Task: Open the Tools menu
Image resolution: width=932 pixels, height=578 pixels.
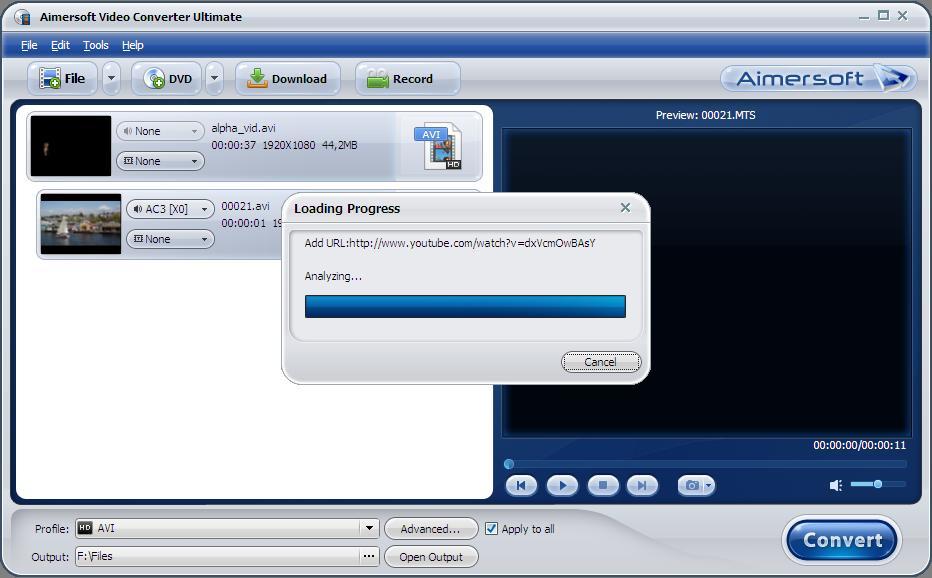Action: 95,45
